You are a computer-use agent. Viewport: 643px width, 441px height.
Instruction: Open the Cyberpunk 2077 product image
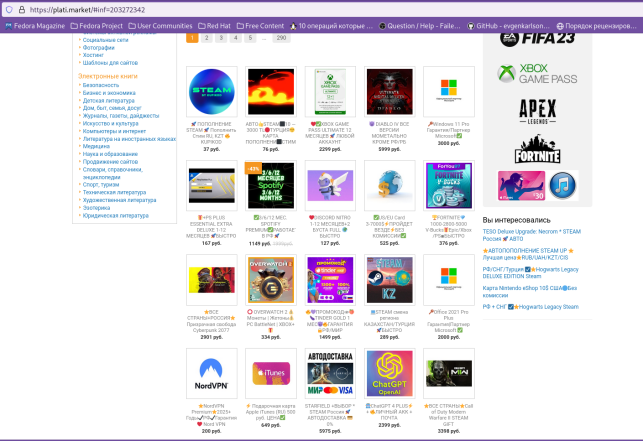[212, 280]
